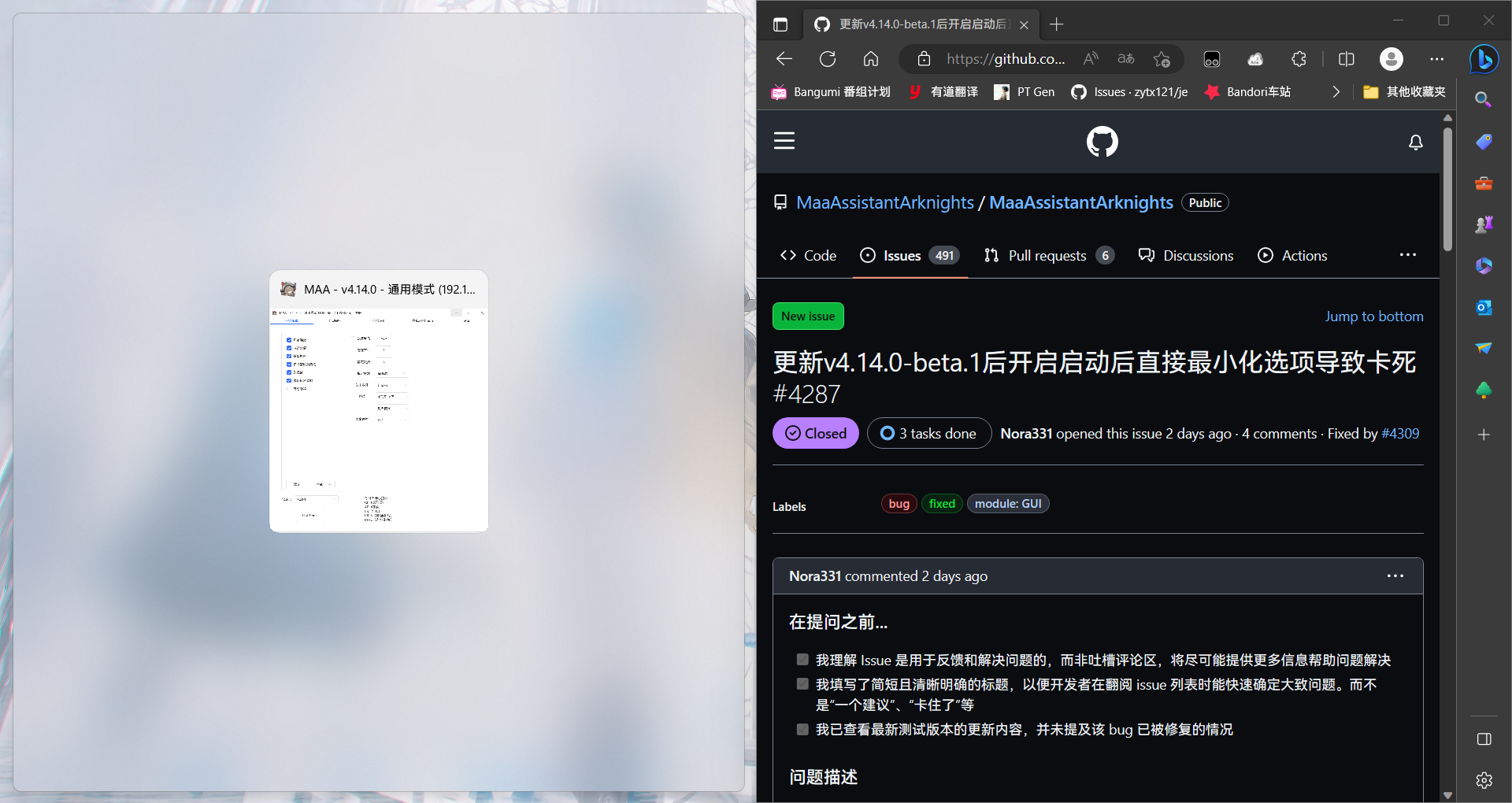Click the New issue button
This screenshot has height=803, width=1512.
click(808, 316)
